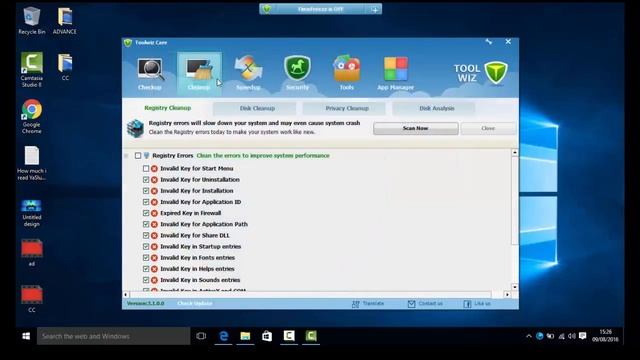Click the list scroll-down arrow

pos(515,287)
